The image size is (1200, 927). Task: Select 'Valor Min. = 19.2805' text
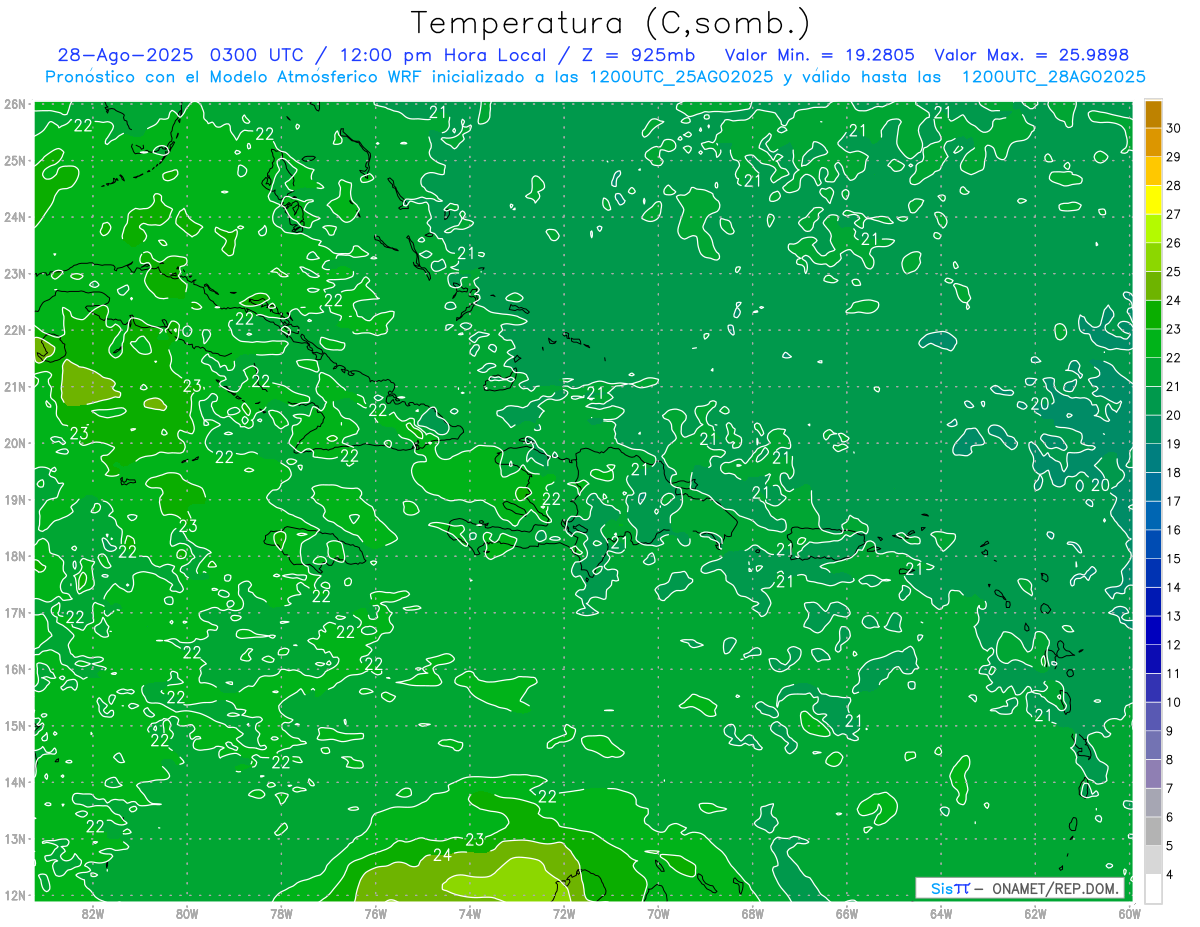(819, 55)
